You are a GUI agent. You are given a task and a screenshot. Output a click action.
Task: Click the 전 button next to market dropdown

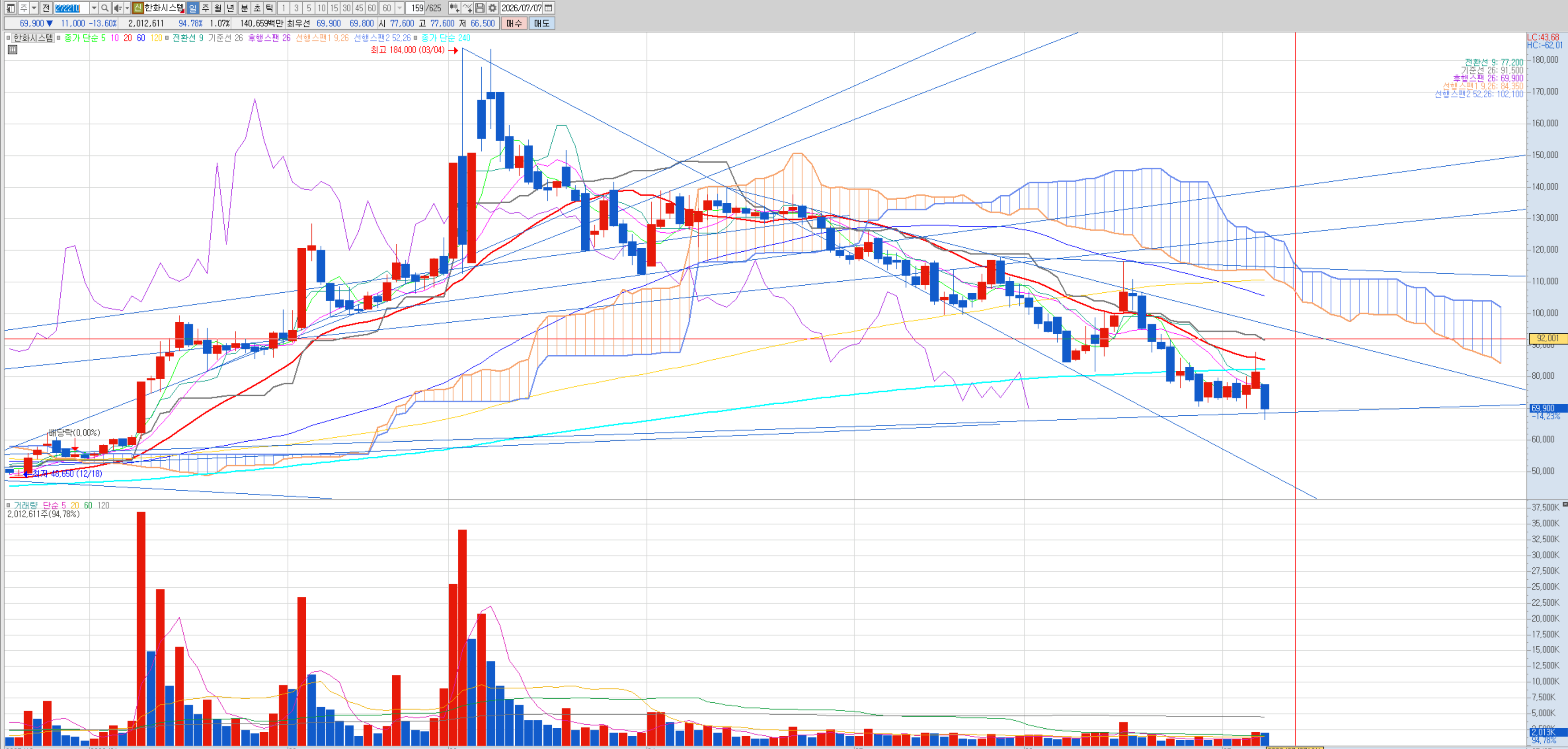pyautogui.click(x=46, y=8)
